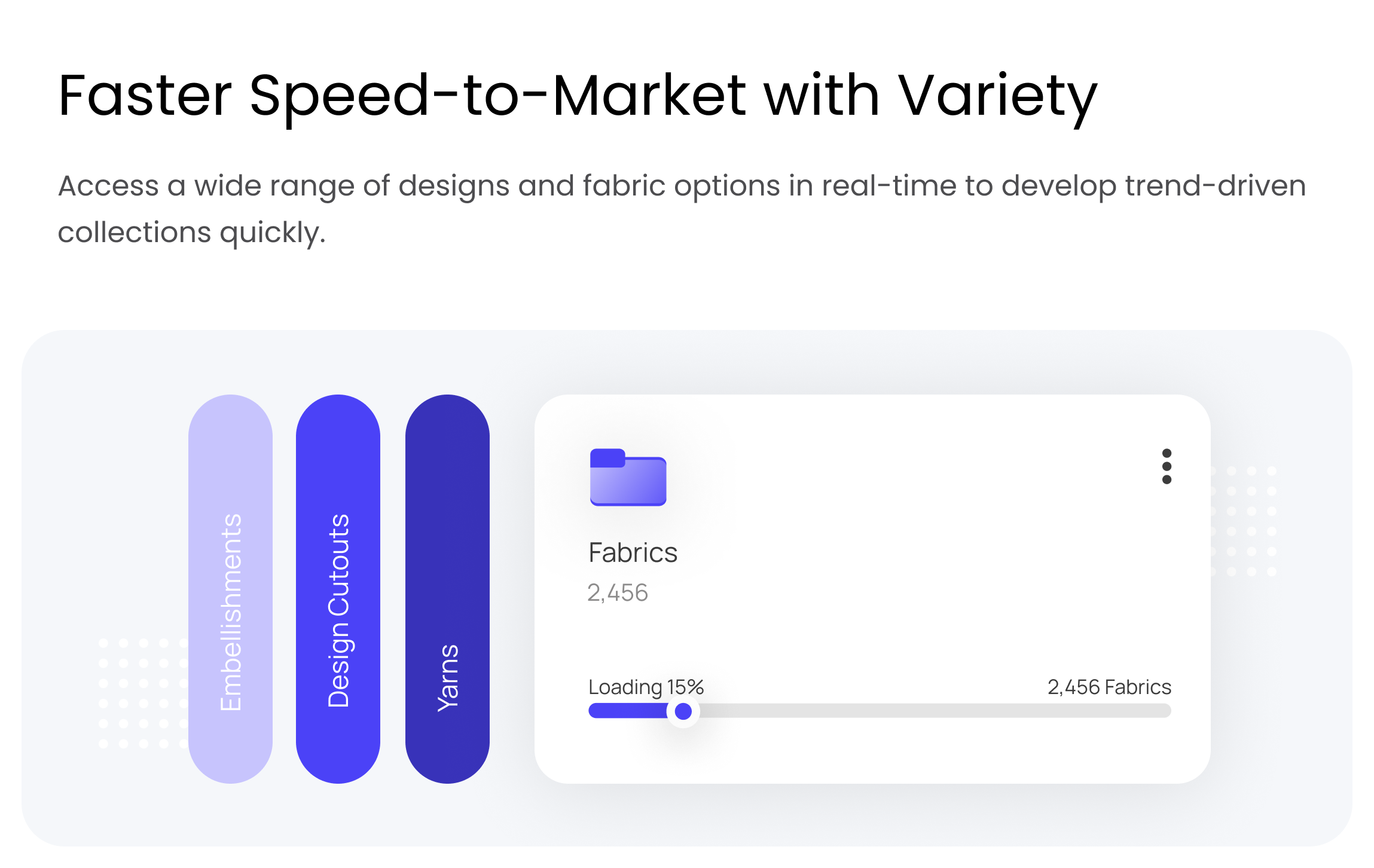
Task: Click the Faster Speed-to-Market heading
Action: pyautogui.click(x=577, y=96)
